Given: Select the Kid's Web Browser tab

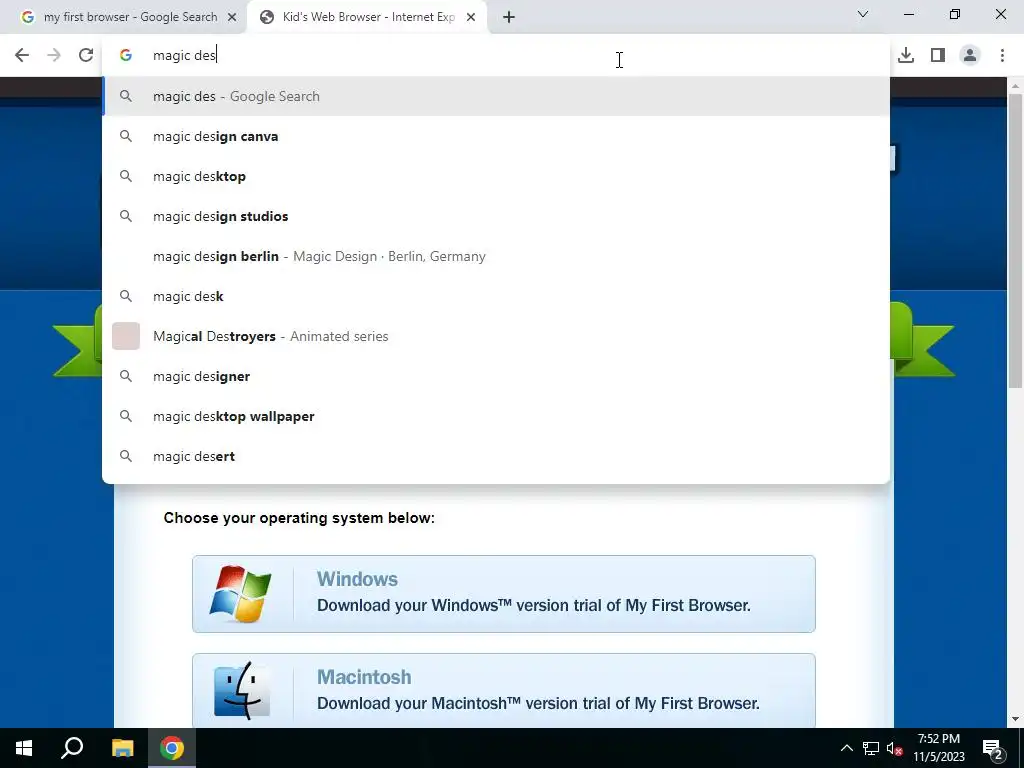Looking at the screenshot, I should click(366, 17).
